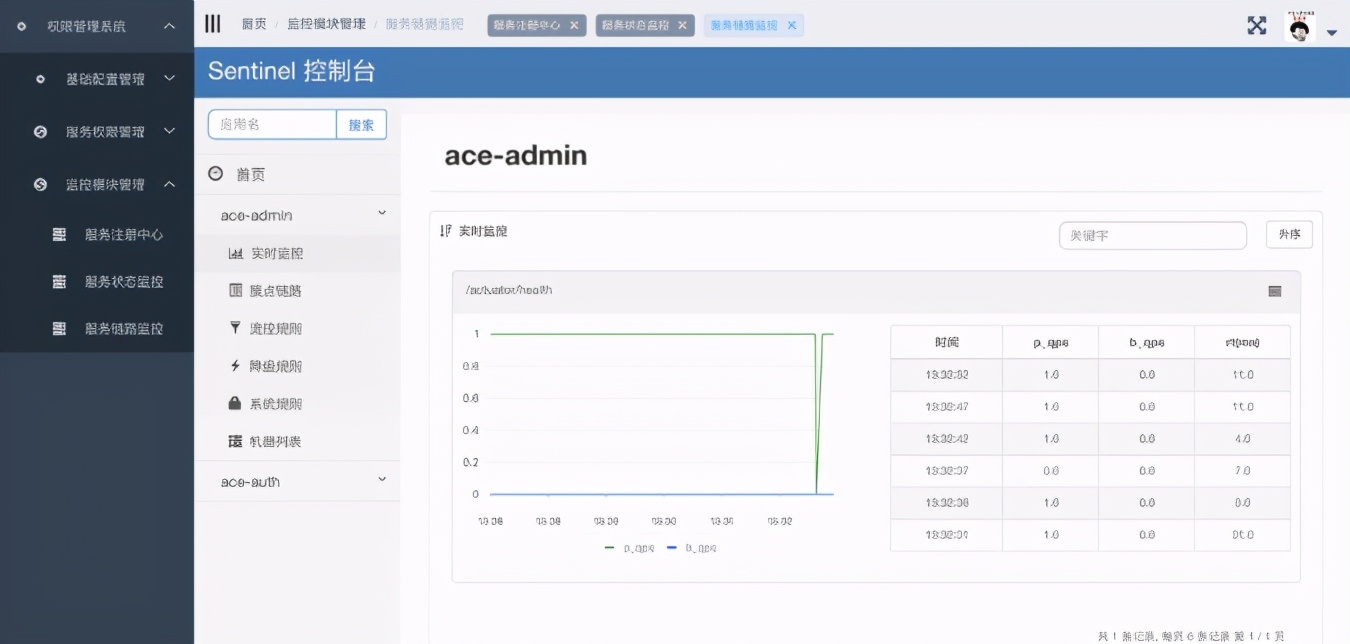Close the 服务状态监控 tab

coord(682,26)
